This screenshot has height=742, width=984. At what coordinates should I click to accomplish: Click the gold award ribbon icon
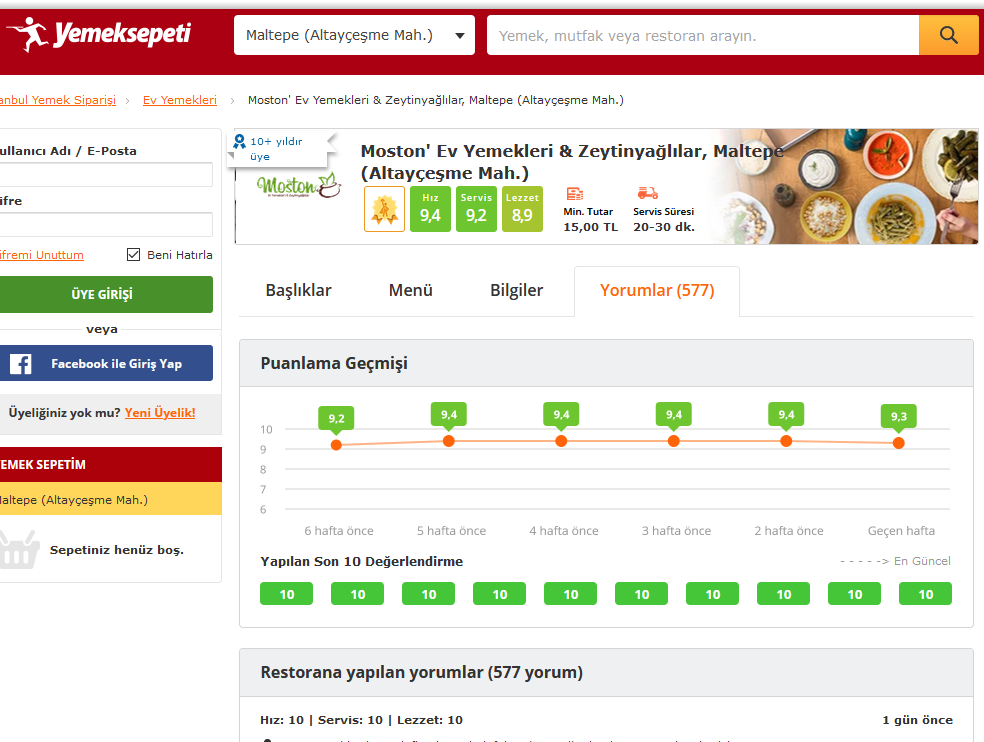coord(384,209)
